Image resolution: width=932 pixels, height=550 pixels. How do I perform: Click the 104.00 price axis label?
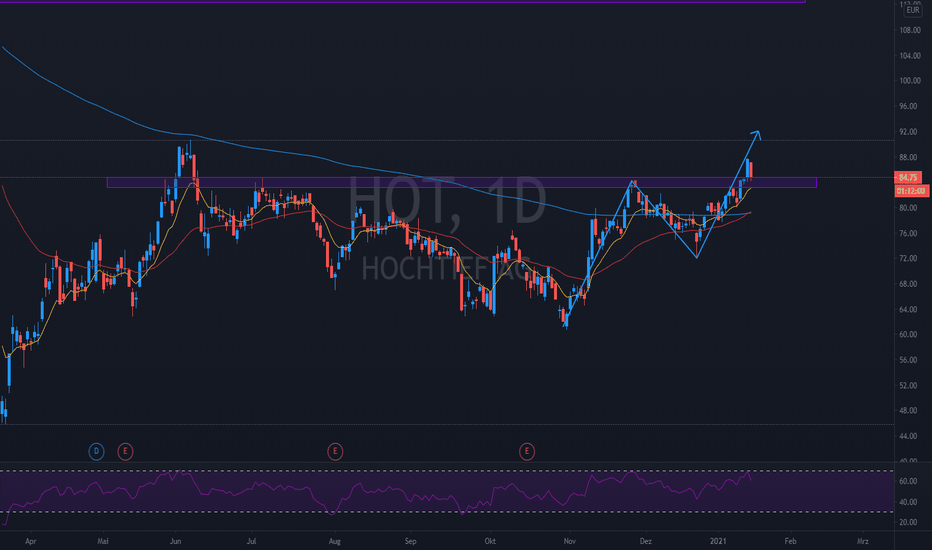pyautogui.click(x=909, y=56)
